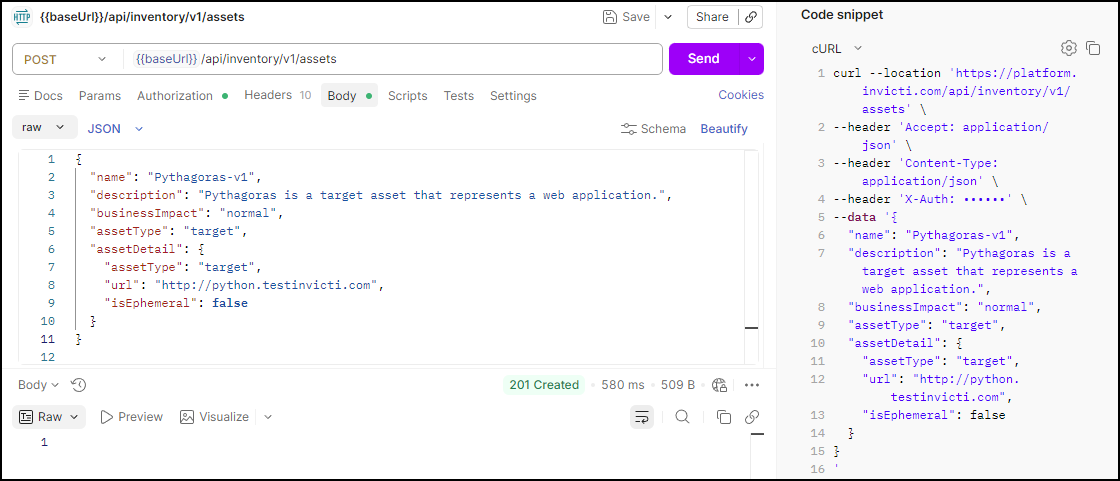This screenshot has height=481, width=1120.
Task: Expand the raw body type dropdown
Action: [x=44, y=128]
